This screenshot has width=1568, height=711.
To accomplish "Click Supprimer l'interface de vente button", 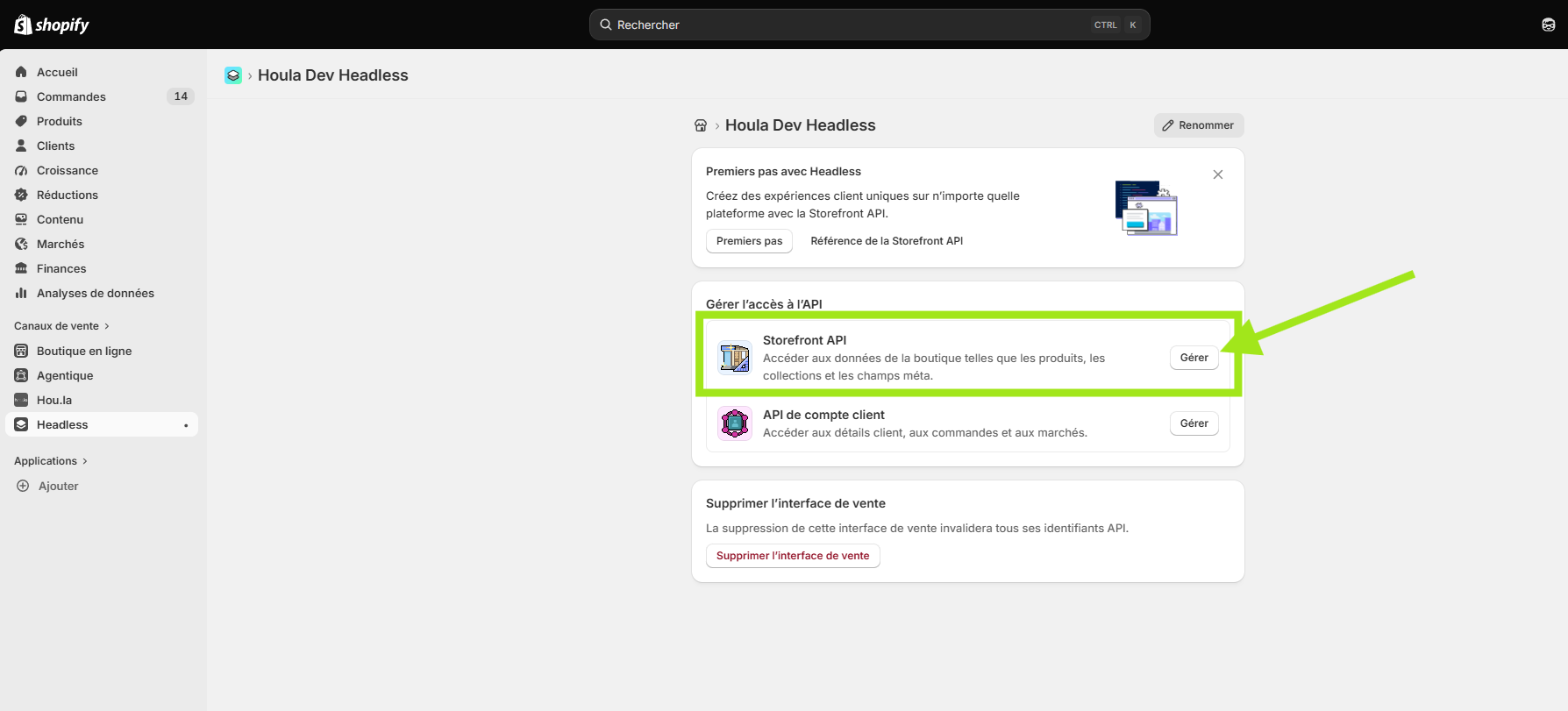I will coord(793,556).
